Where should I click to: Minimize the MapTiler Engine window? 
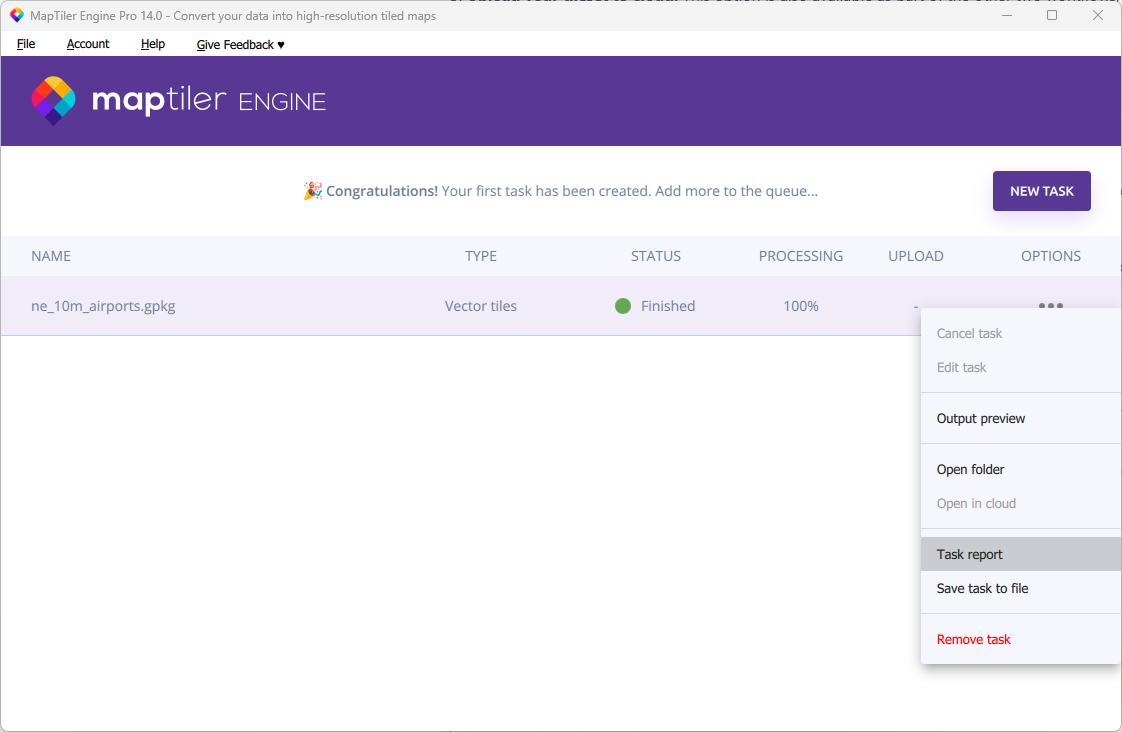point(1005,16)
